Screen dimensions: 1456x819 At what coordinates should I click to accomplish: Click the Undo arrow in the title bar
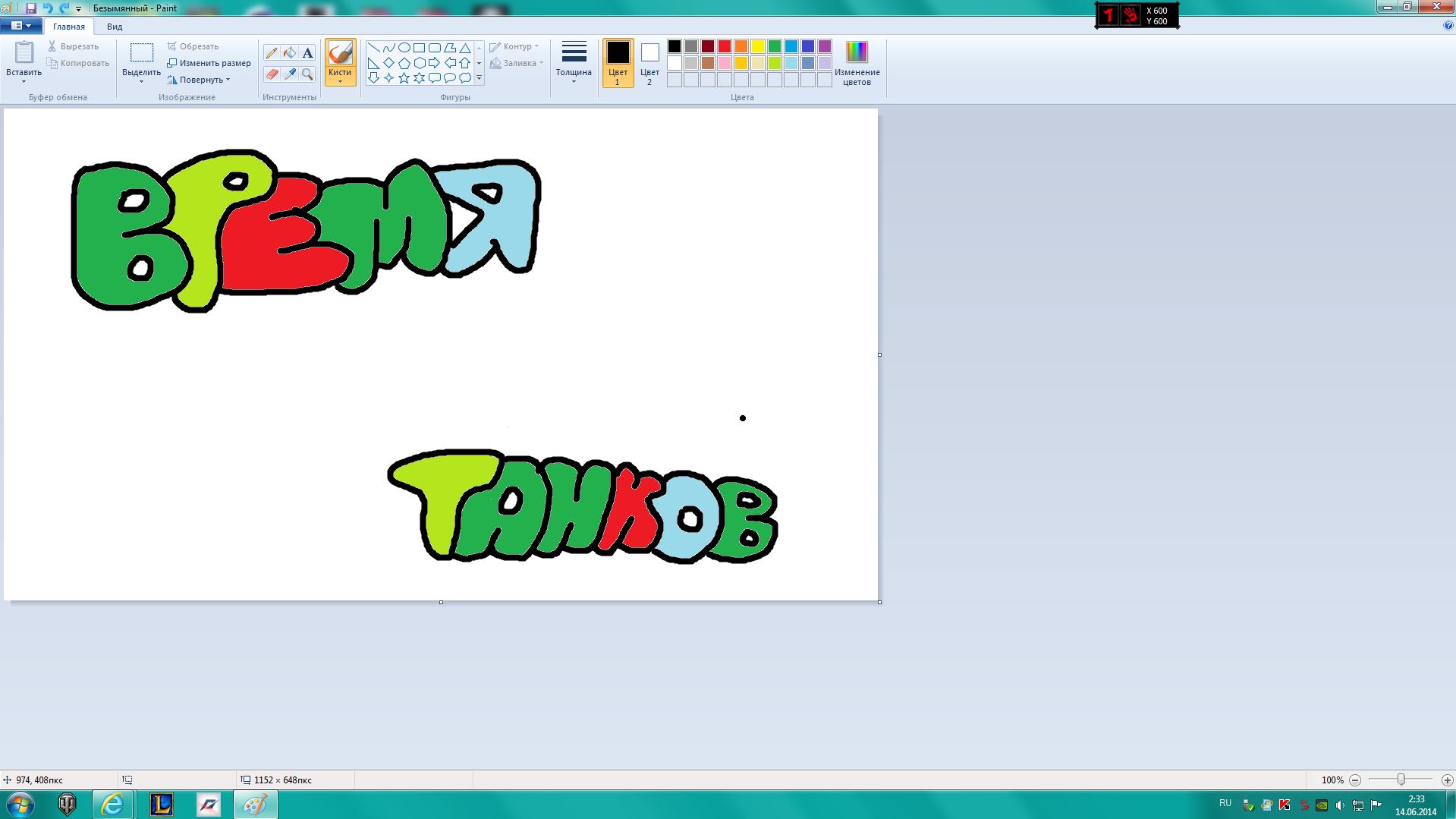click(x=48, y=8)
